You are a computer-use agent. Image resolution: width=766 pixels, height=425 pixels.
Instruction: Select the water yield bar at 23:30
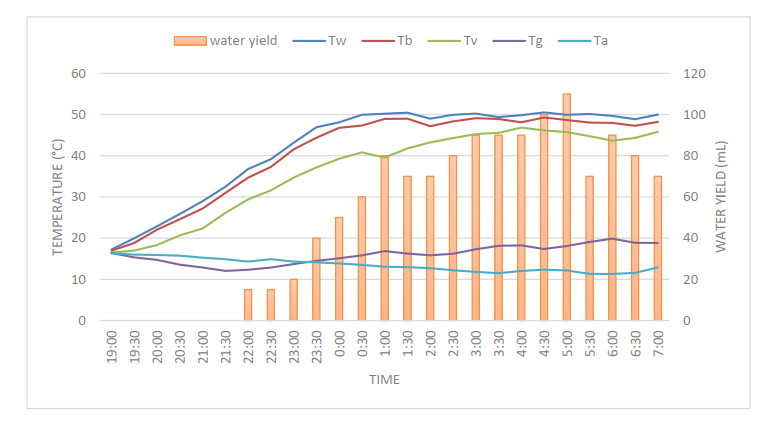point(316,279)
